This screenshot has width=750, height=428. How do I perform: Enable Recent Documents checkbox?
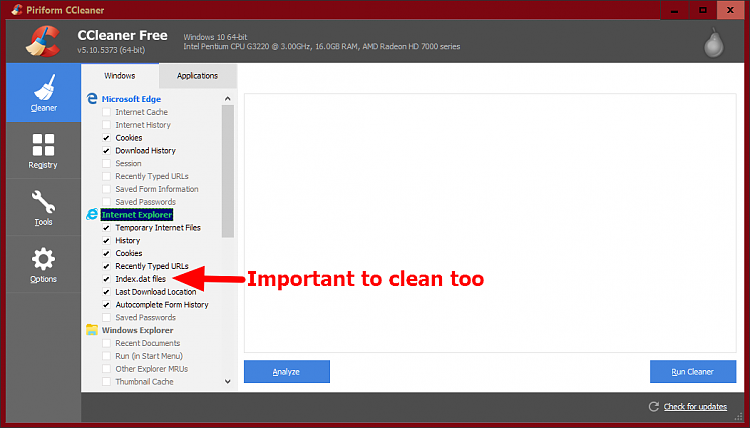click(x=106, y=343)
